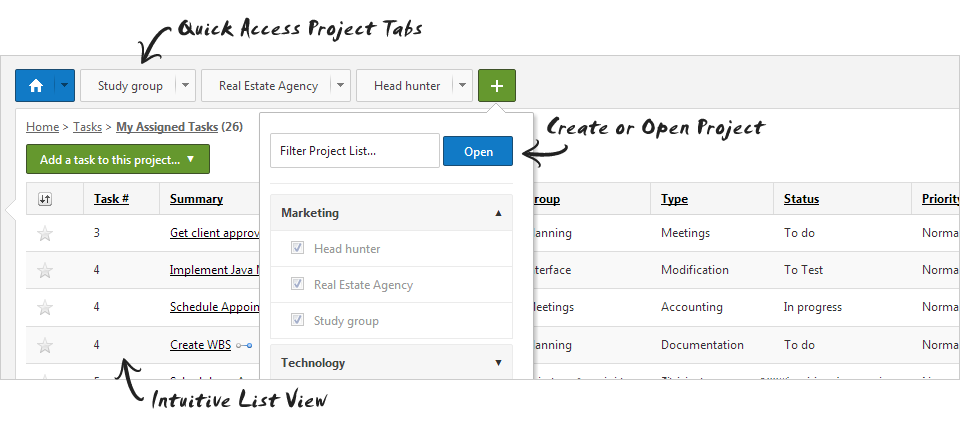Open the Study group tab dropdown arrow
Viewport: 960px width, 427px height.
(x=185, y=86)
